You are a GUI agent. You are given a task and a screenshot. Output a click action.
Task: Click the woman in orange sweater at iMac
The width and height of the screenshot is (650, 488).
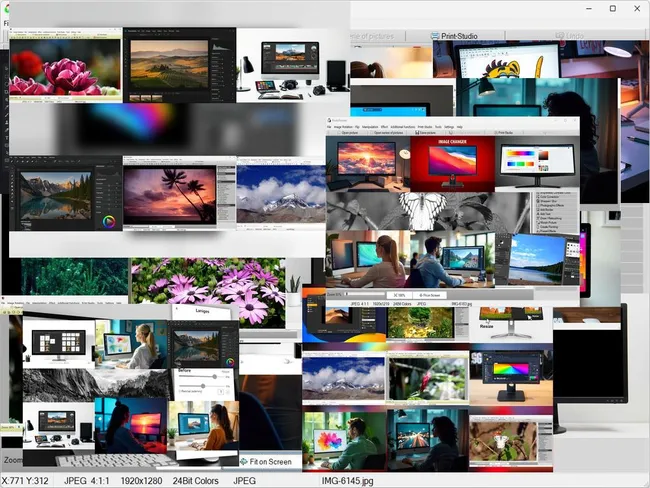pyautogui.click(x=204, y=427)
